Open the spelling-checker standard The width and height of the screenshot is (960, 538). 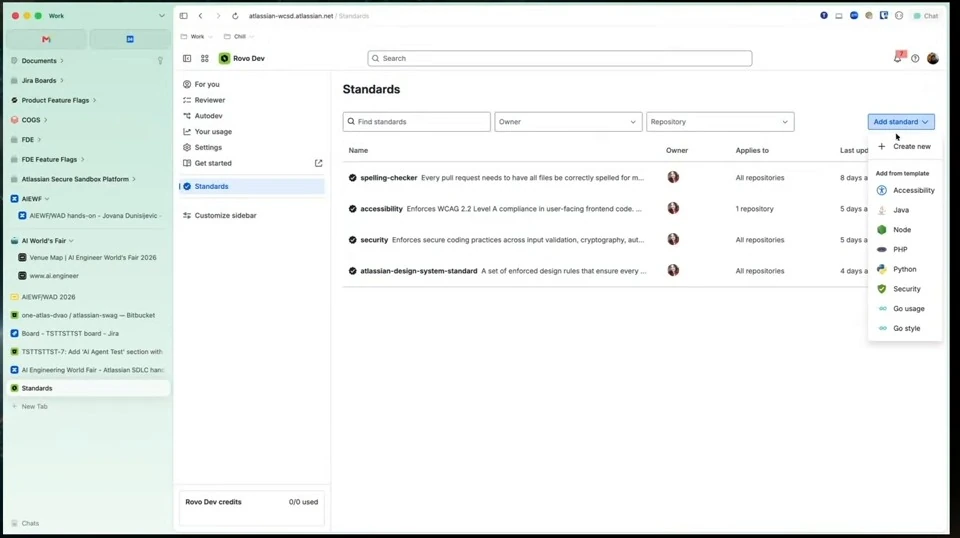[389, 177]
